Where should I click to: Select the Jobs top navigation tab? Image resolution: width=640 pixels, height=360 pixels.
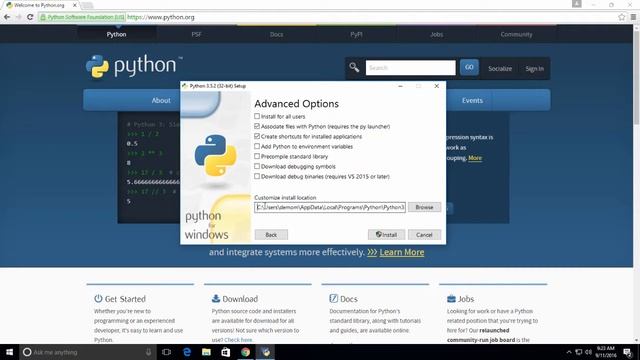436,34
